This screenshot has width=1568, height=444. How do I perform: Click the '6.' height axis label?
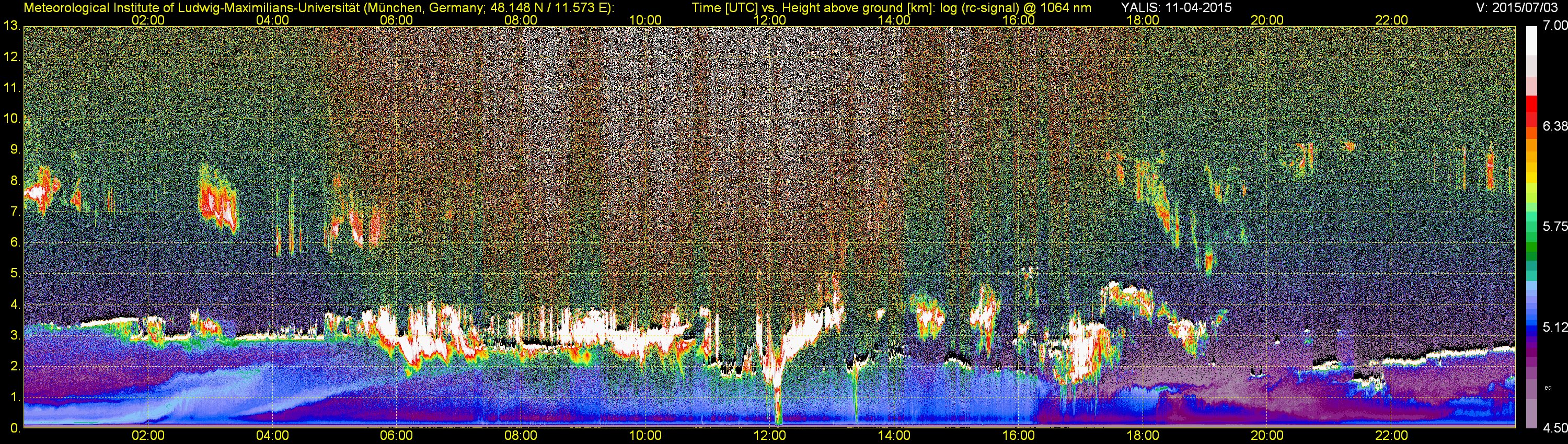coord(15,242)
